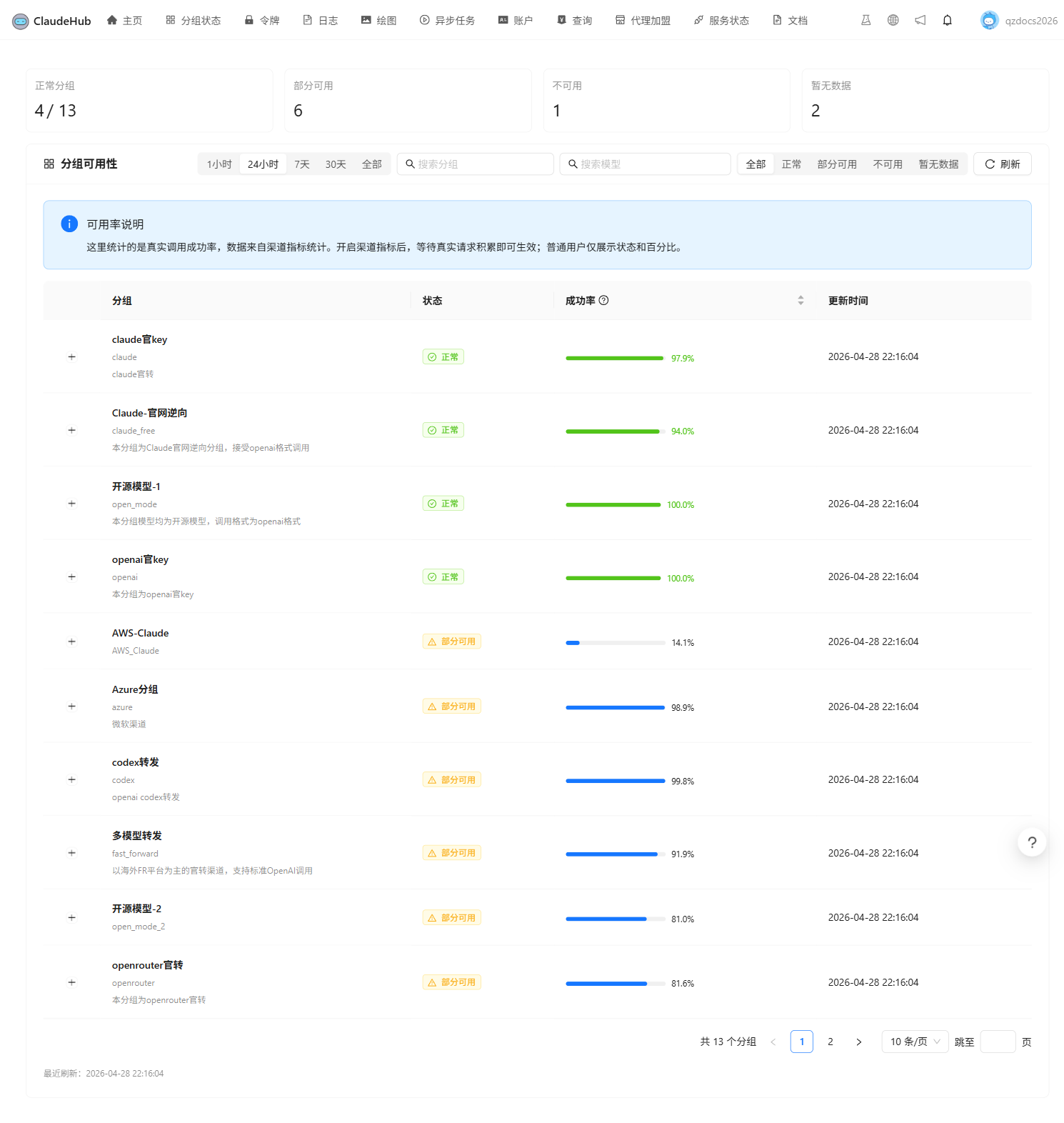Click the qzdocs2026 user avatar
This screenshot has height=1123, width=1064.
pyautogui.click(x=989, y=20)
